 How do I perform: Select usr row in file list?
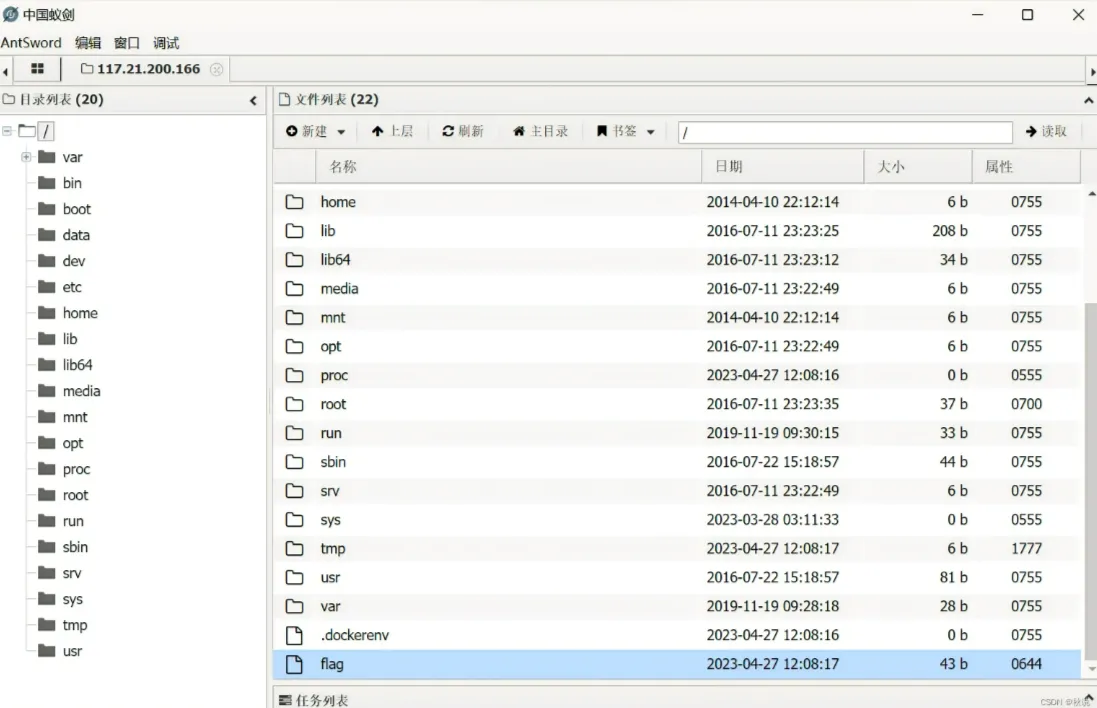(x=677, y=577)
